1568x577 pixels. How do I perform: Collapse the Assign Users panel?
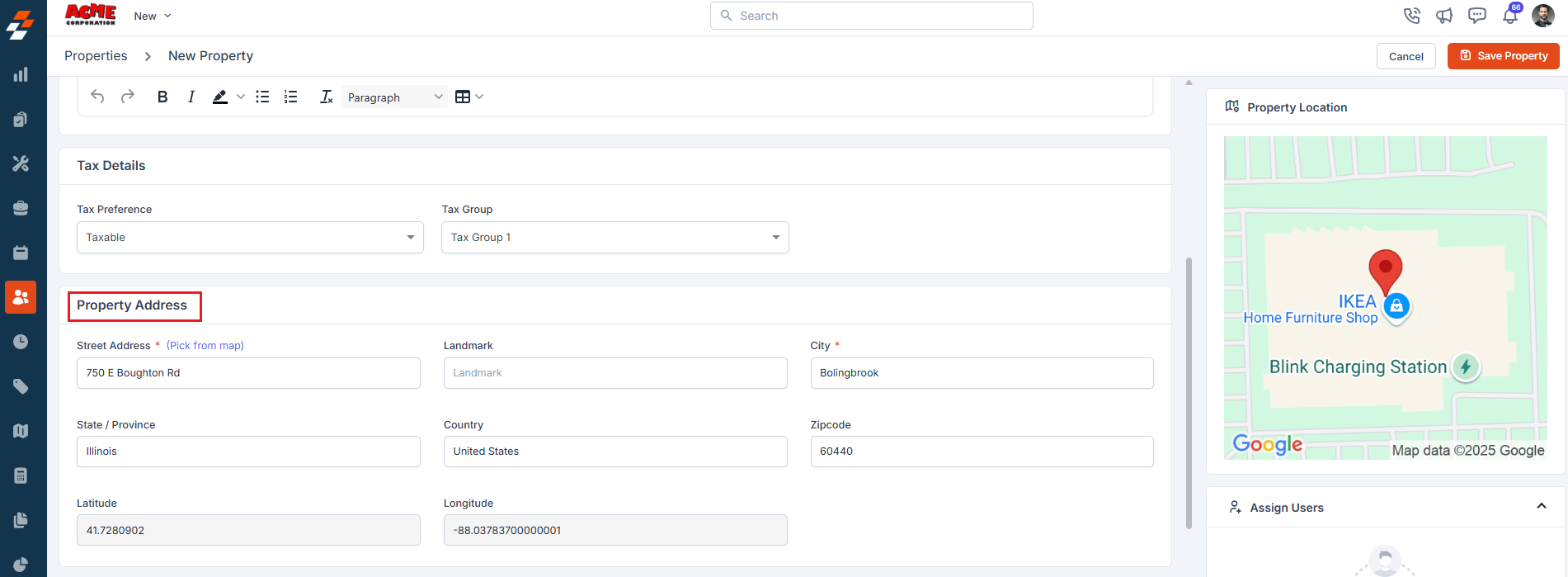(x=1542, y=506)
